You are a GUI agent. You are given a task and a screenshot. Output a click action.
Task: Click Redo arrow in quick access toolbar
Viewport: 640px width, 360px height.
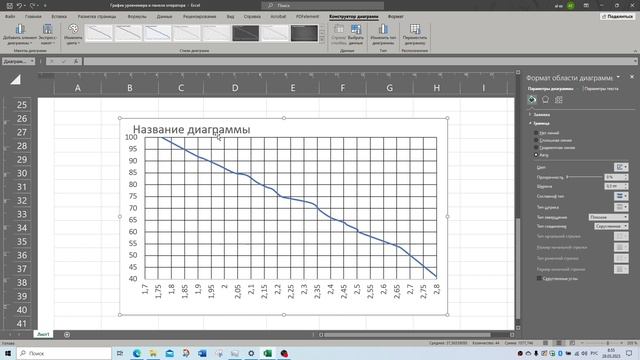[x=32, y=6]
